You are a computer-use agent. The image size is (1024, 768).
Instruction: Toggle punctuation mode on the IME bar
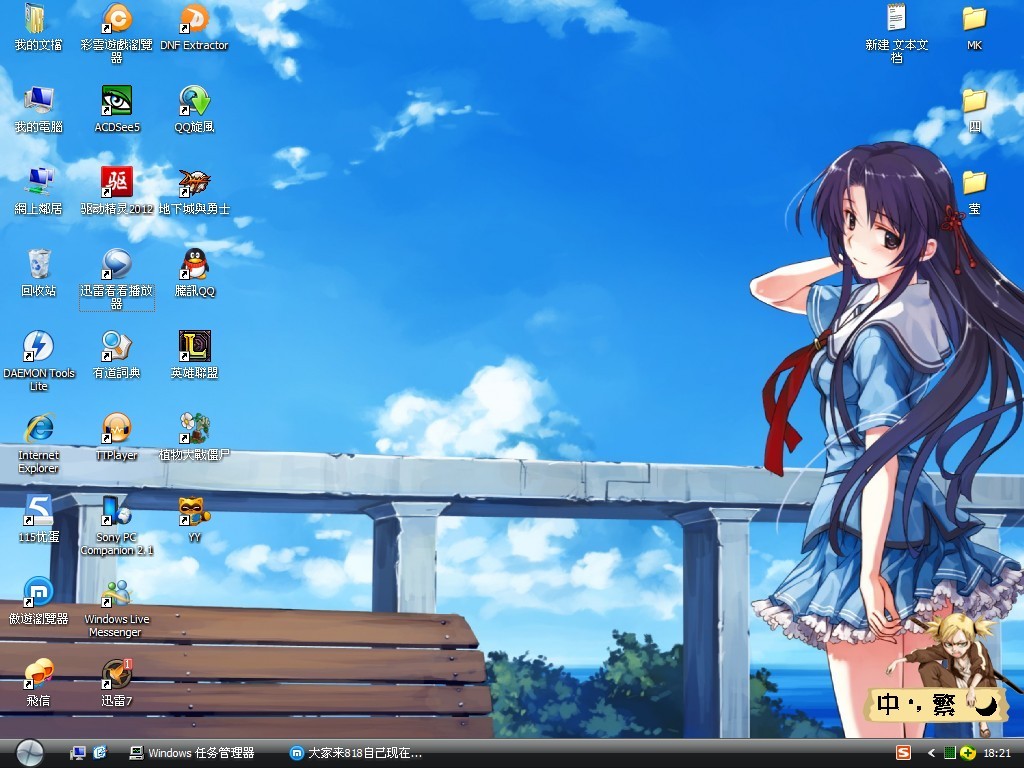click(917, 704)
